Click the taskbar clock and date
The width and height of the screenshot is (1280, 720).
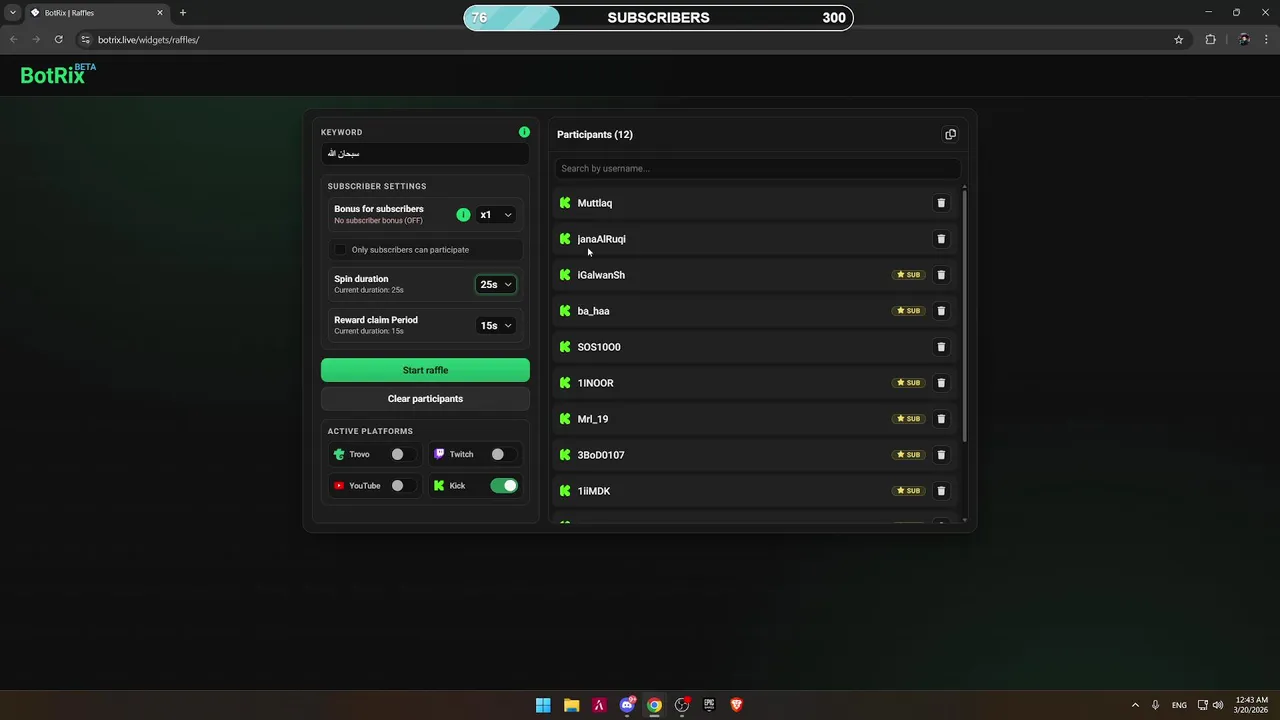coord(1252,705)
